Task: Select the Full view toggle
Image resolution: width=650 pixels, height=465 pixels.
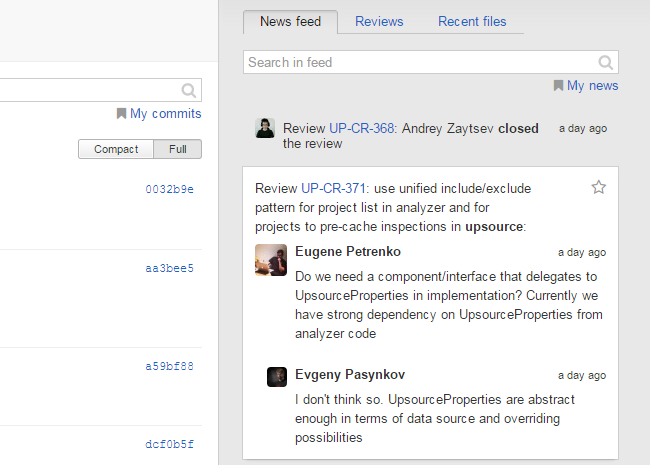Action: tap(178, 149)
